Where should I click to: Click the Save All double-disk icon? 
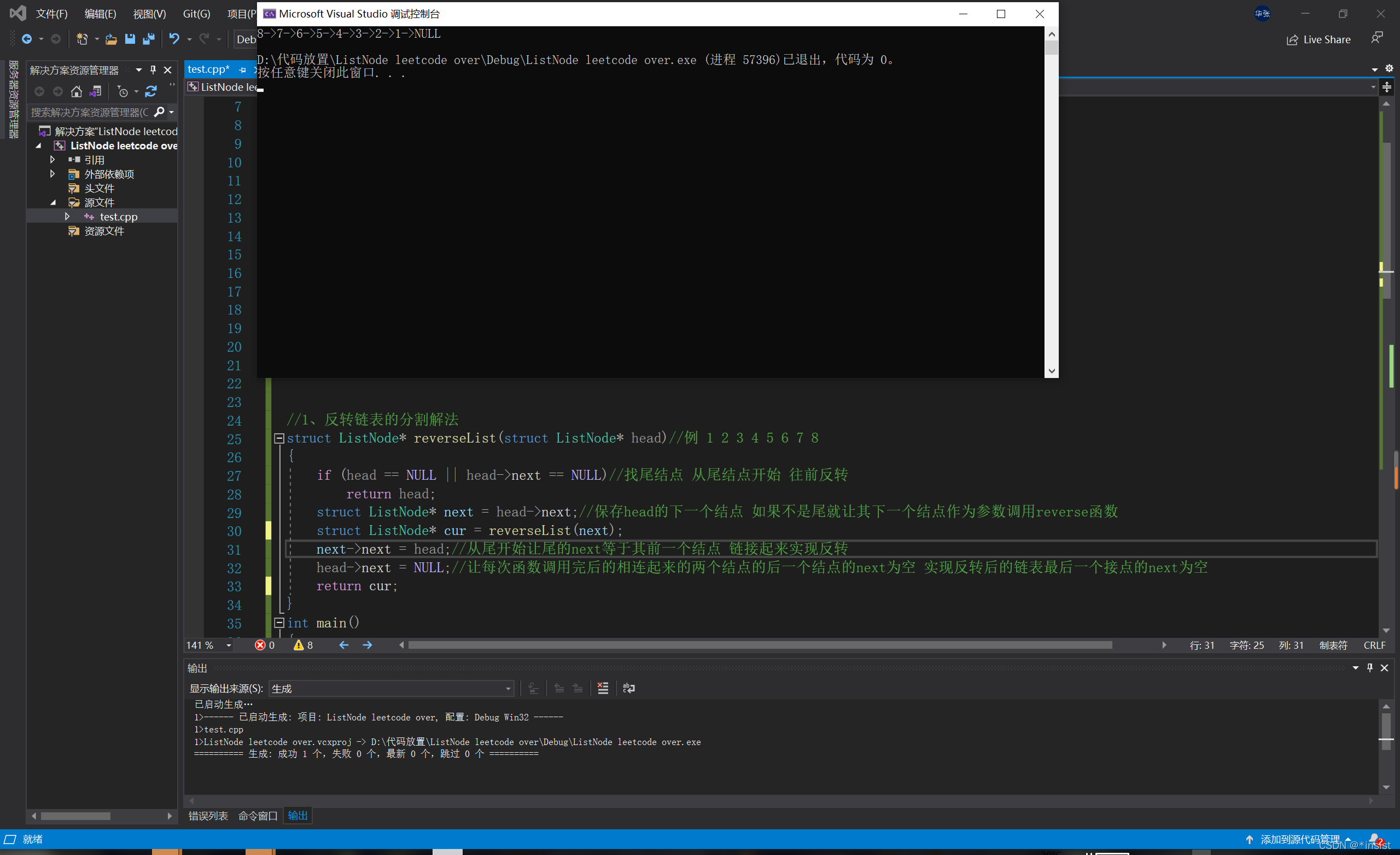click(149, 39)
